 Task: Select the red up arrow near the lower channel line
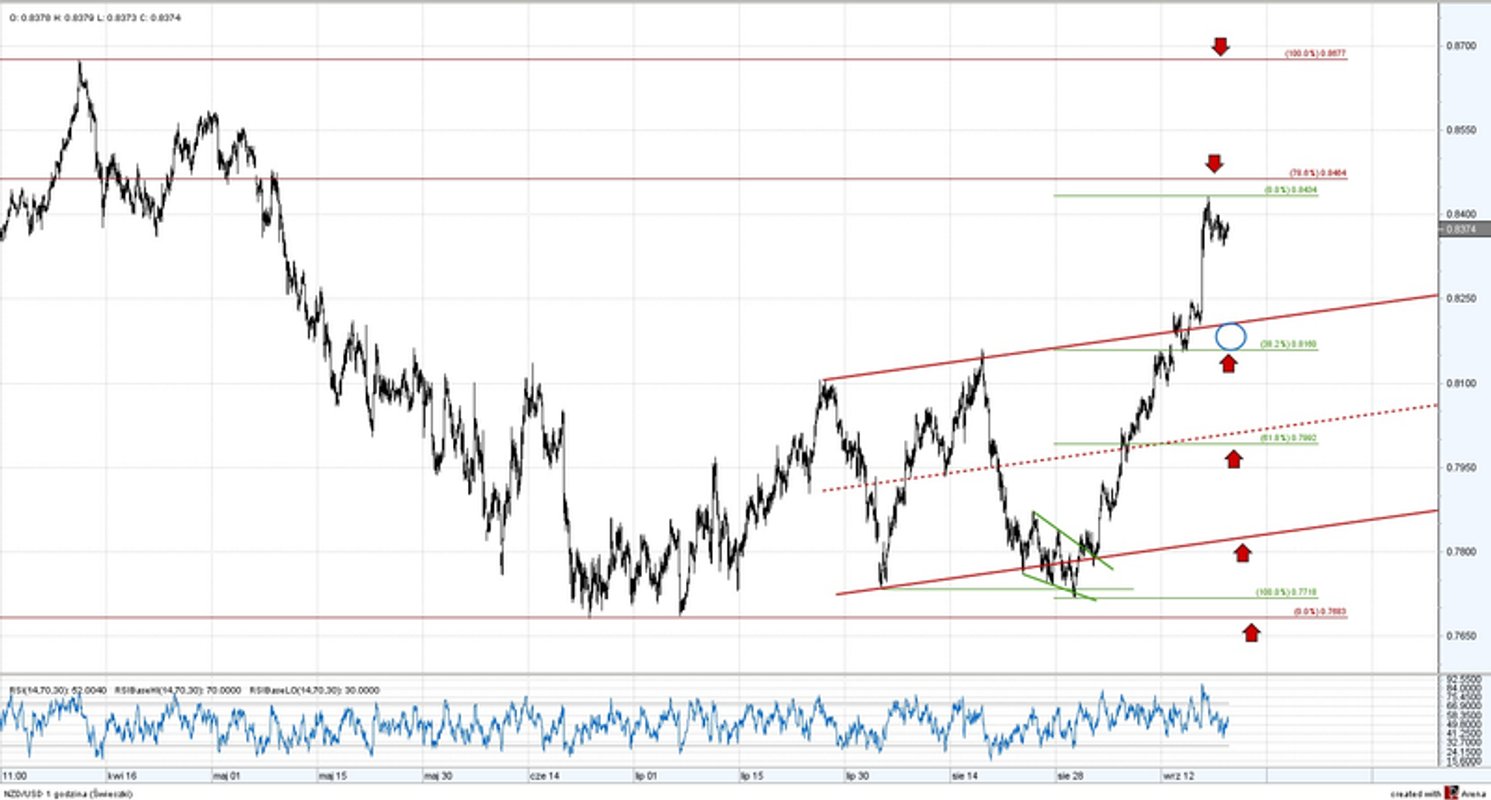tap(1242, 551)
